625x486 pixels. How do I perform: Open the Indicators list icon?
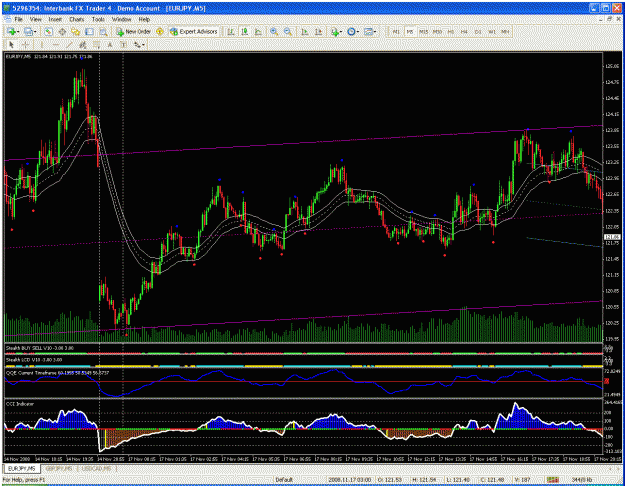[x=334, y=31]
